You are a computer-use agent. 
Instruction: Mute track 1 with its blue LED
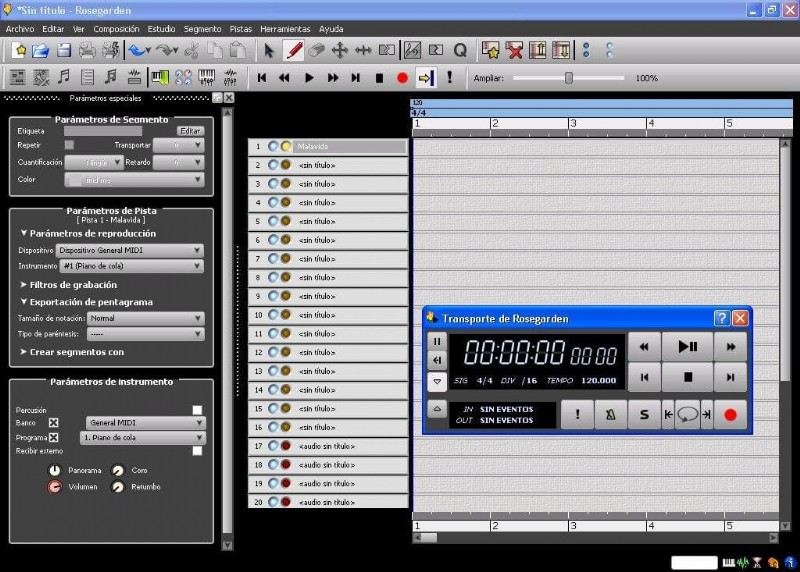point(273,146)
